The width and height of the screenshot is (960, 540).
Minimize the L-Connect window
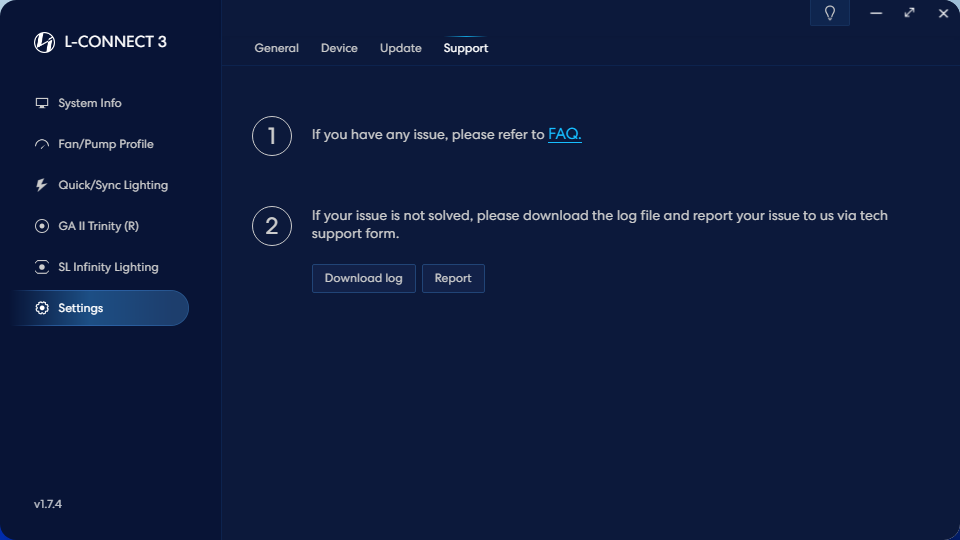876,13
